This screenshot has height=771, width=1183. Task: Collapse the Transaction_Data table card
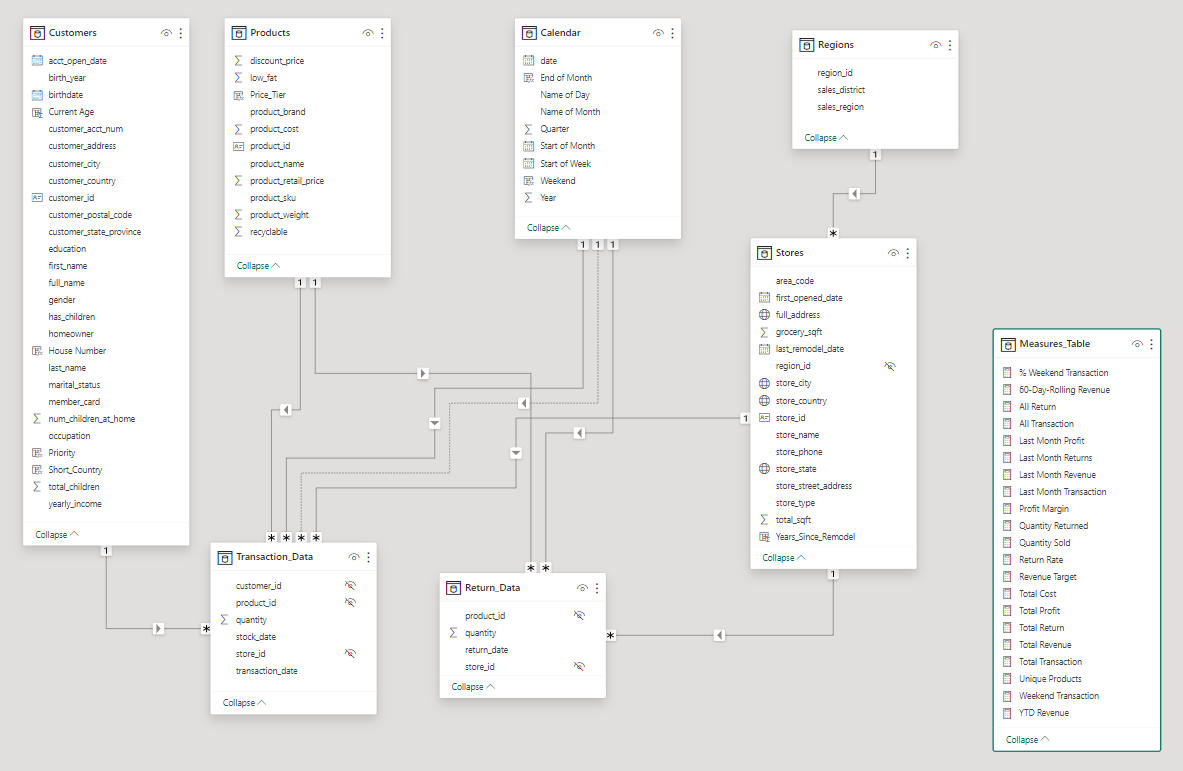point(244,703)
